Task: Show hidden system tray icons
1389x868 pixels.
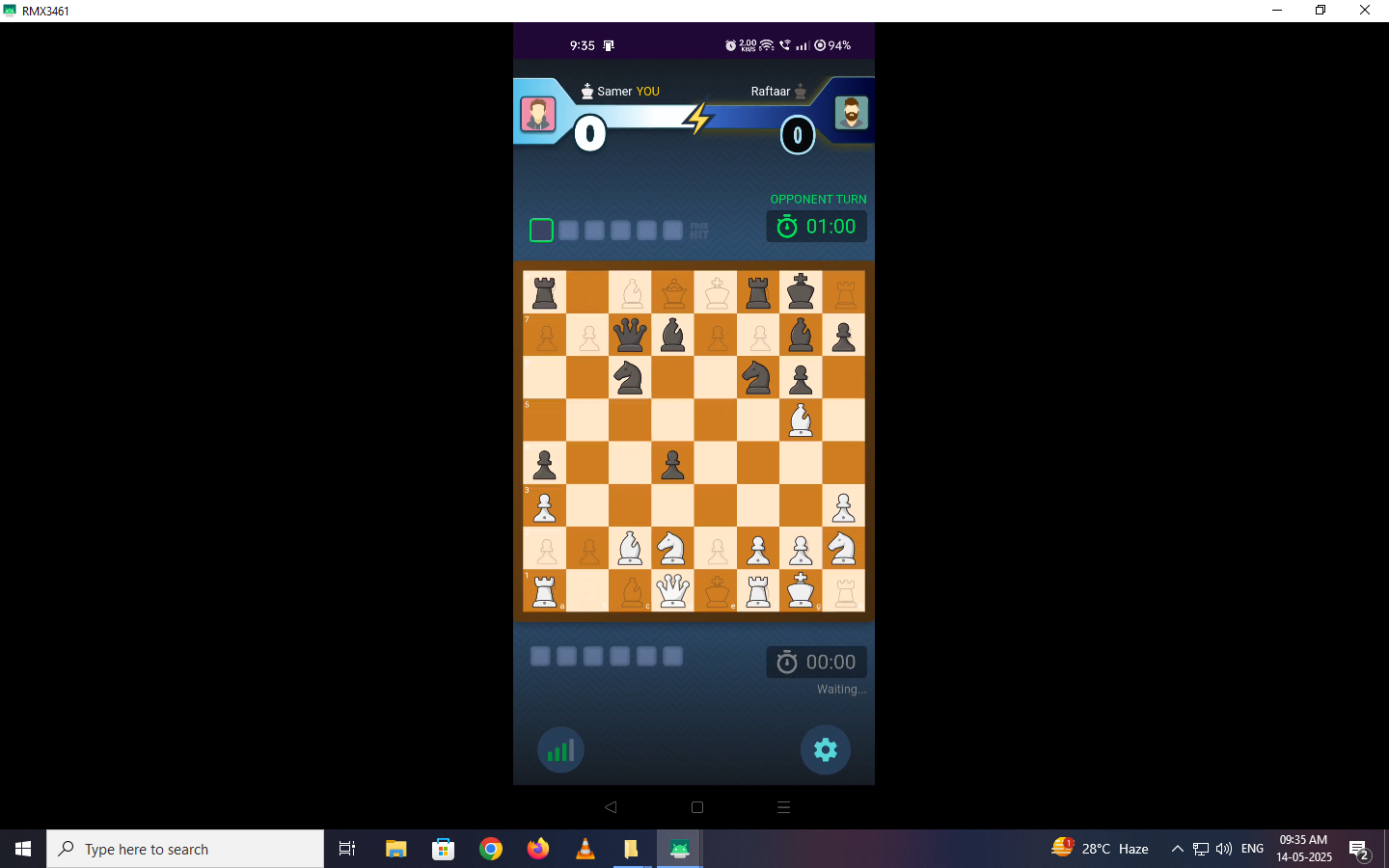Action: 1177,849
